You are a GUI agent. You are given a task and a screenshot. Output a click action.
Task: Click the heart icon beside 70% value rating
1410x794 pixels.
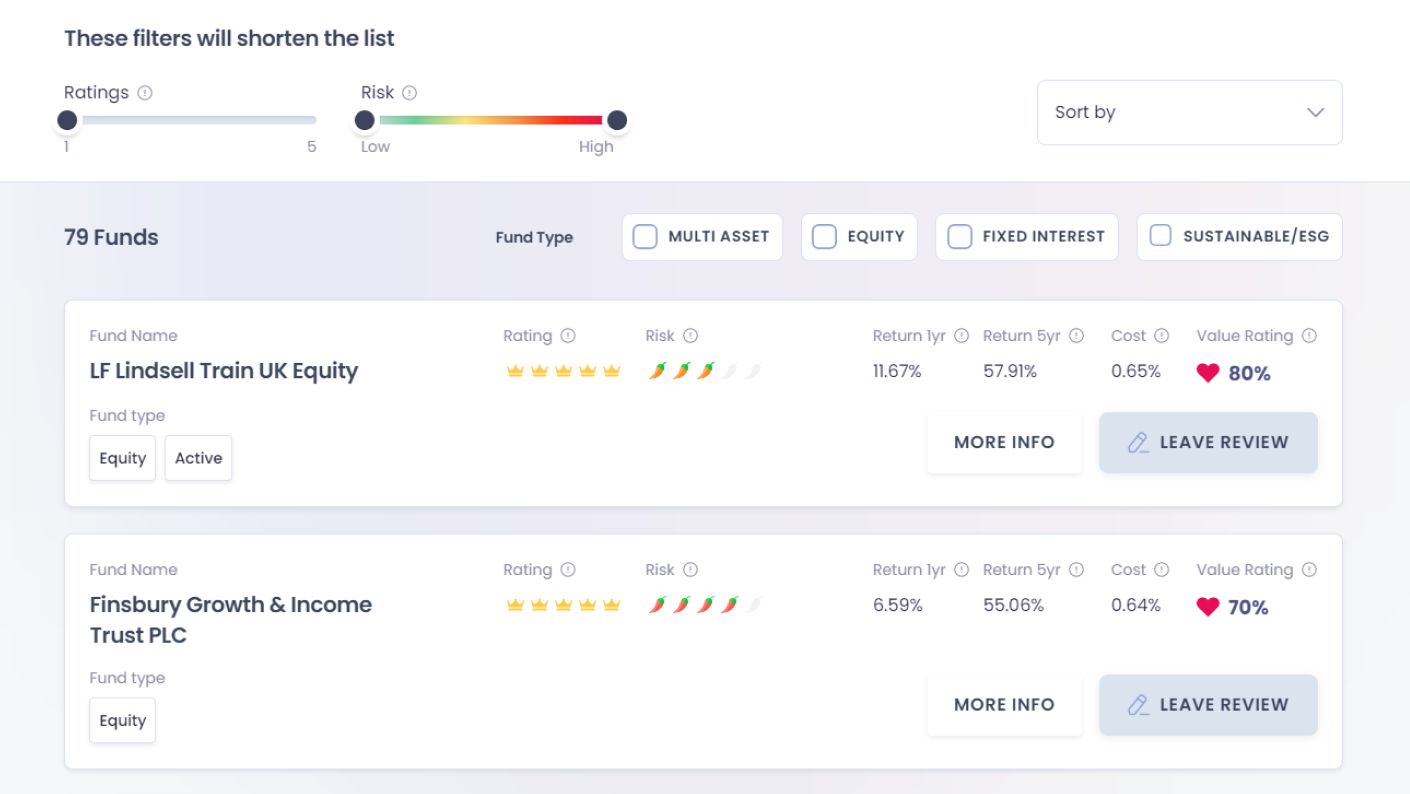tap(1208, 607)
